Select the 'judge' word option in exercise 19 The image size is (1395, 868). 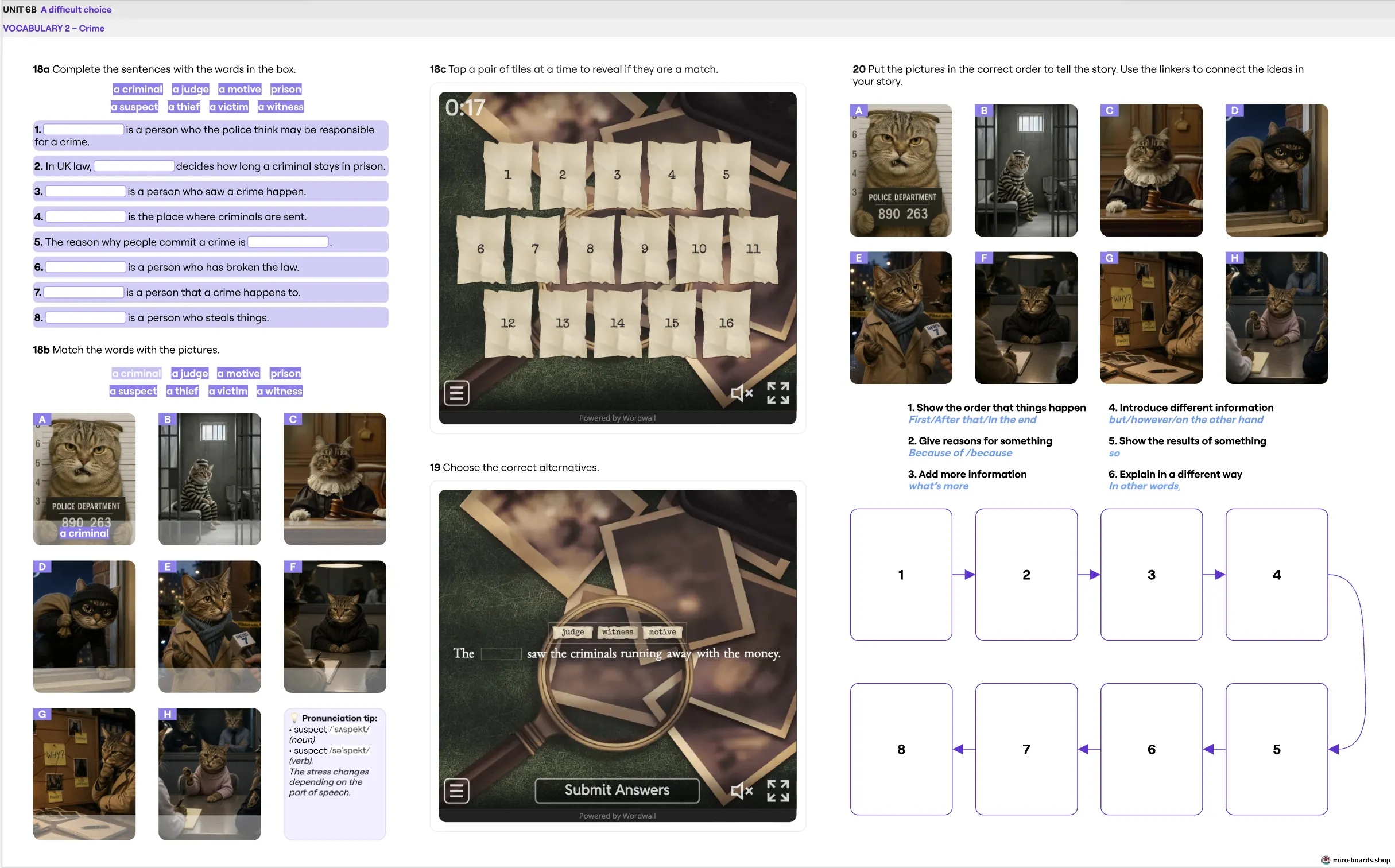(x=573, y=632)
